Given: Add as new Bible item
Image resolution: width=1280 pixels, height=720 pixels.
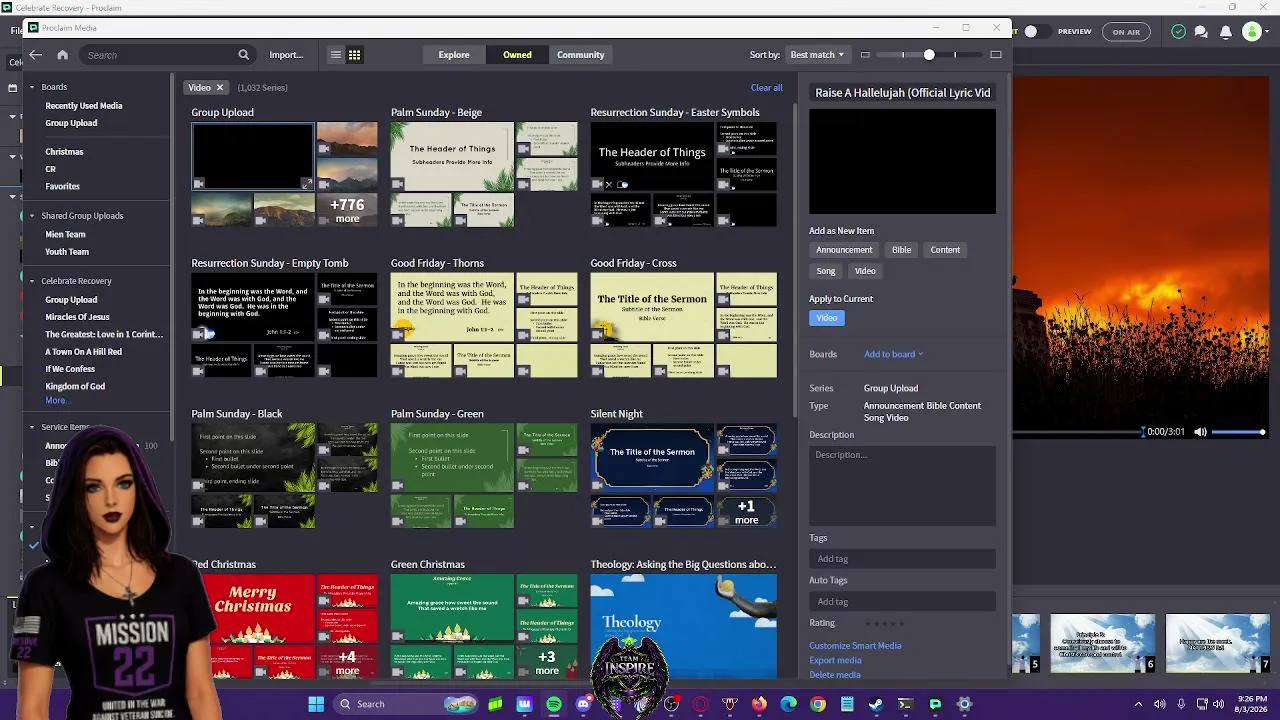Looking at the screenshot, I should pos(901,250).
